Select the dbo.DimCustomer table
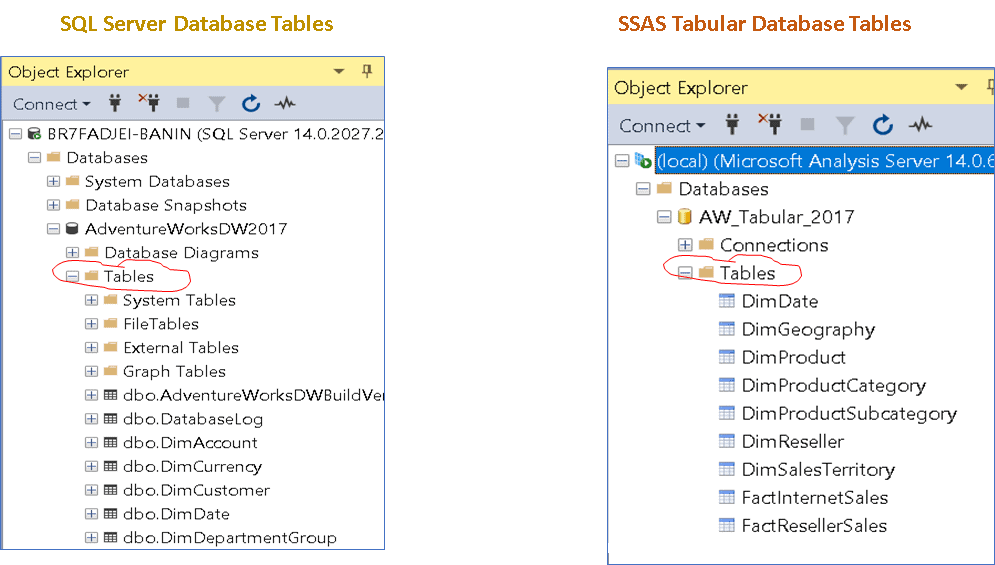 196,490
